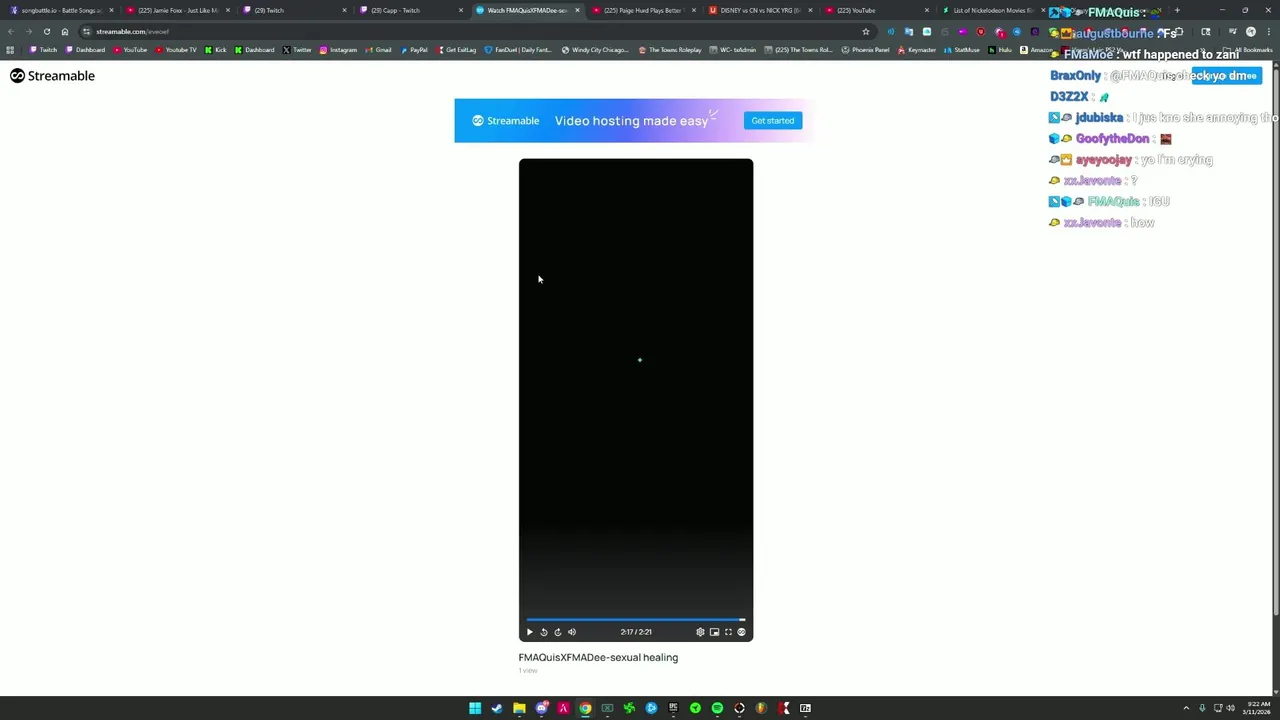1280x720 pixels.
Task: Click the 2:17 / 2:21 time display
Action: (x=636, y=632)
